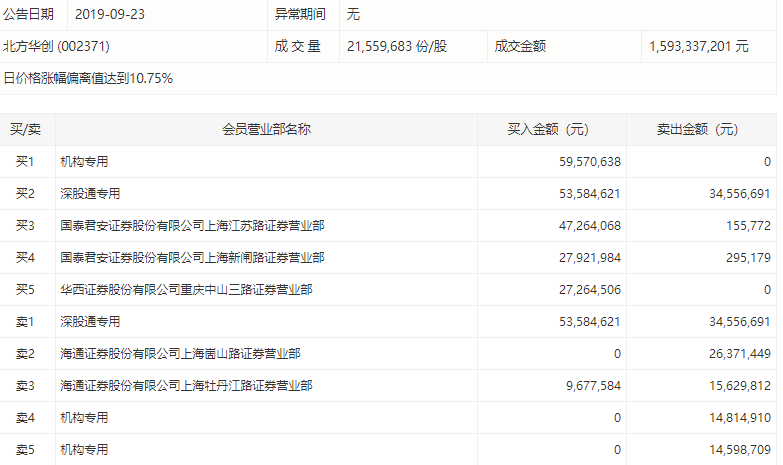Select the 异常期间 value 无

353,14
